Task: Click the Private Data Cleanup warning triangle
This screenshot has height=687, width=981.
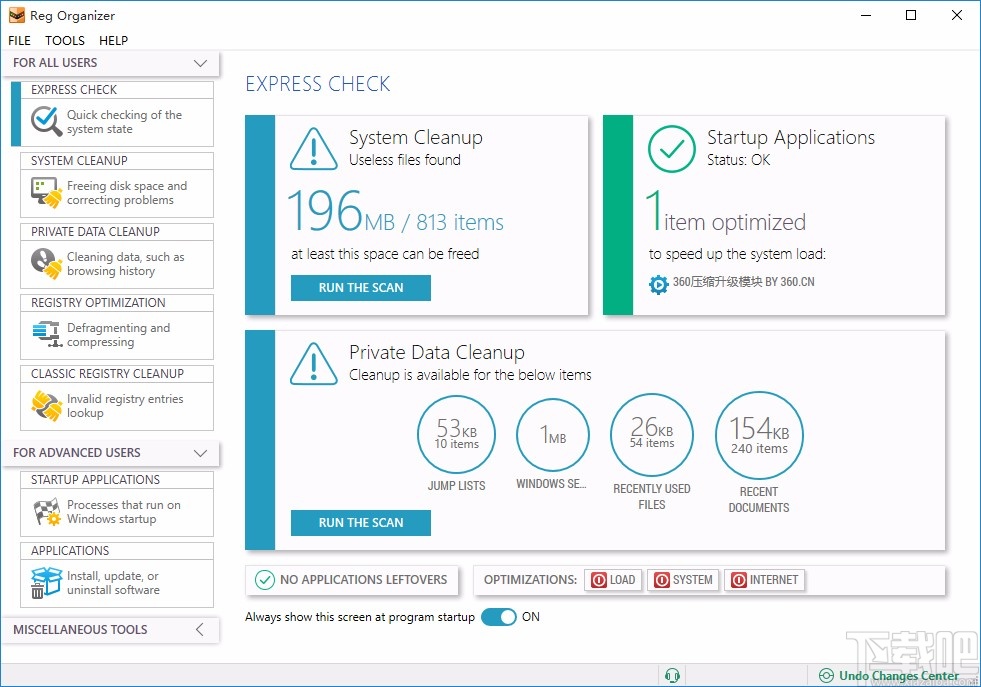Action: (x=314, y=364)
